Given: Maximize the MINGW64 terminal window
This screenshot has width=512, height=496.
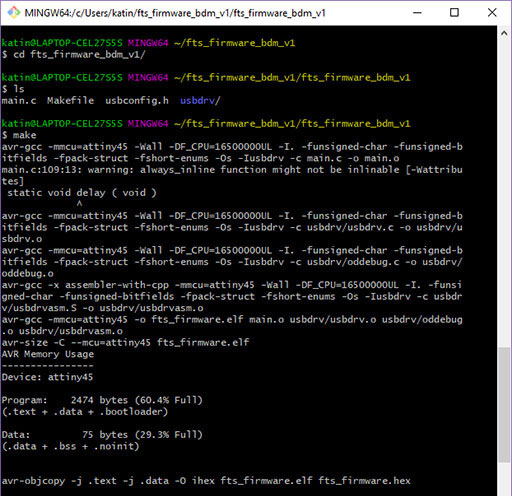Looking at the screenshot, I should pyautogui.click(x=454, y=13).
